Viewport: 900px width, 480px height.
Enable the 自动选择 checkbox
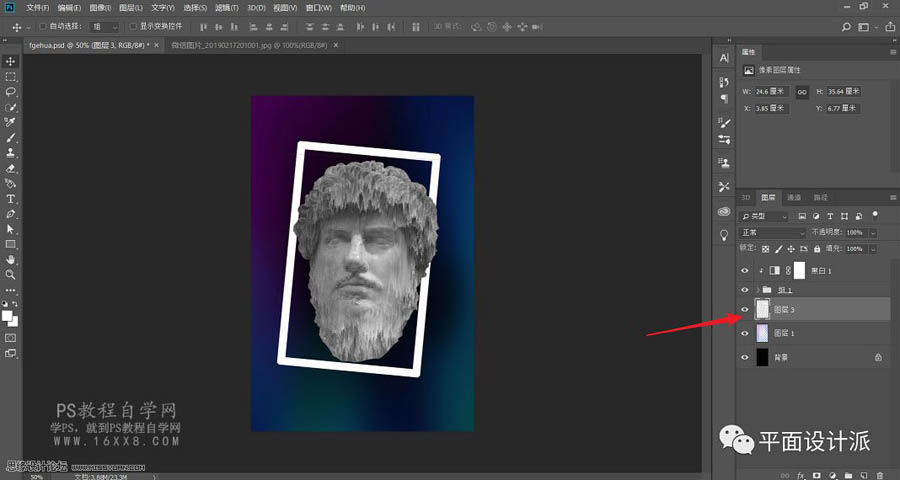point(41,26)
